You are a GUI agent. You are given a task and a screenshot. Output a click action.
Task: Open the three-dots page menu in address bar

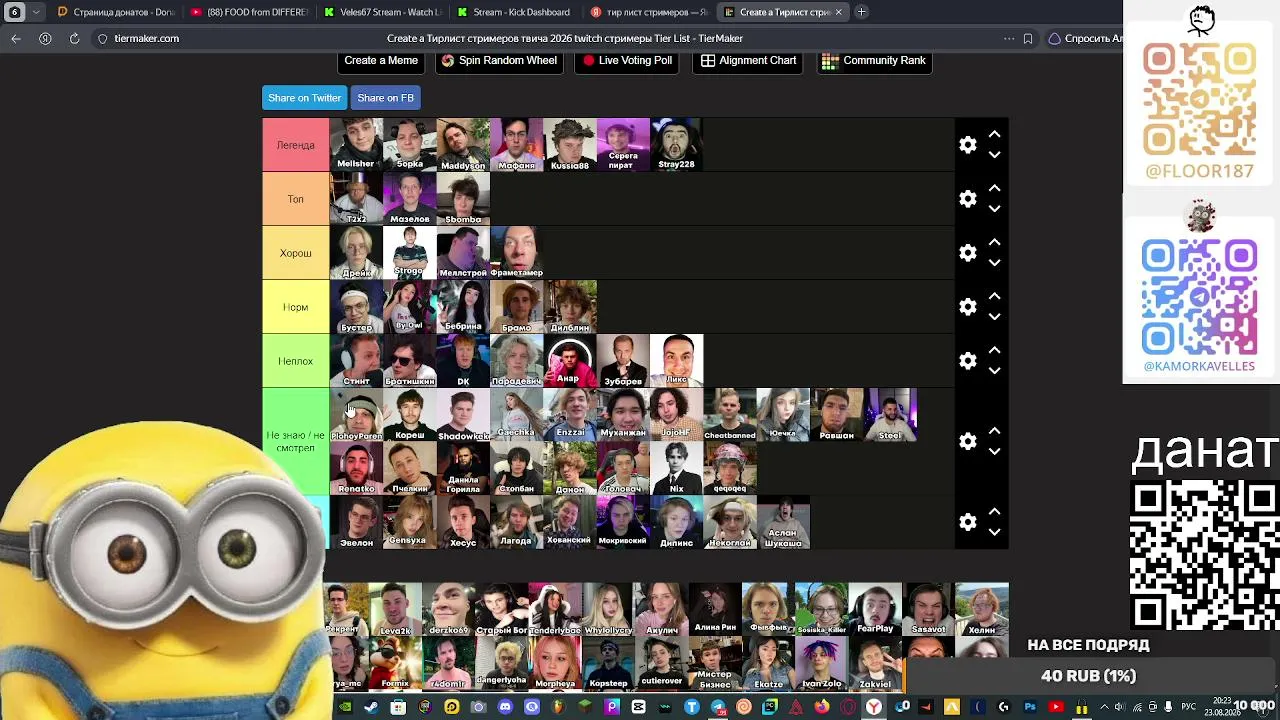[x=1008, y=38]
